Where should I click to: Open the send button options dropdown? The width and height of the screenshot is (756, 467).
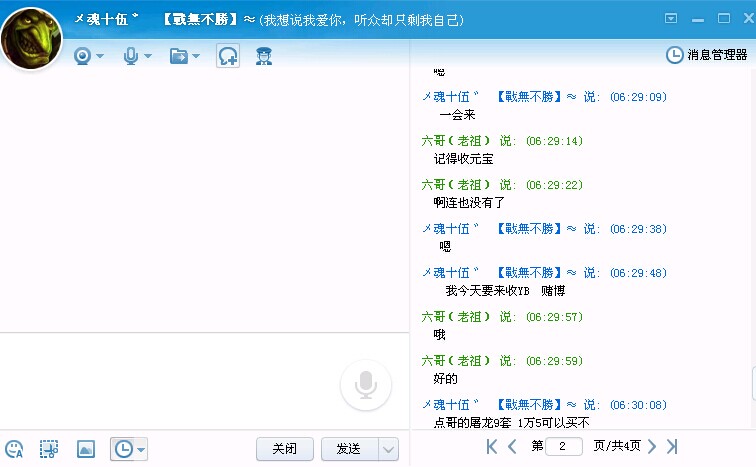tap(389, 448)
